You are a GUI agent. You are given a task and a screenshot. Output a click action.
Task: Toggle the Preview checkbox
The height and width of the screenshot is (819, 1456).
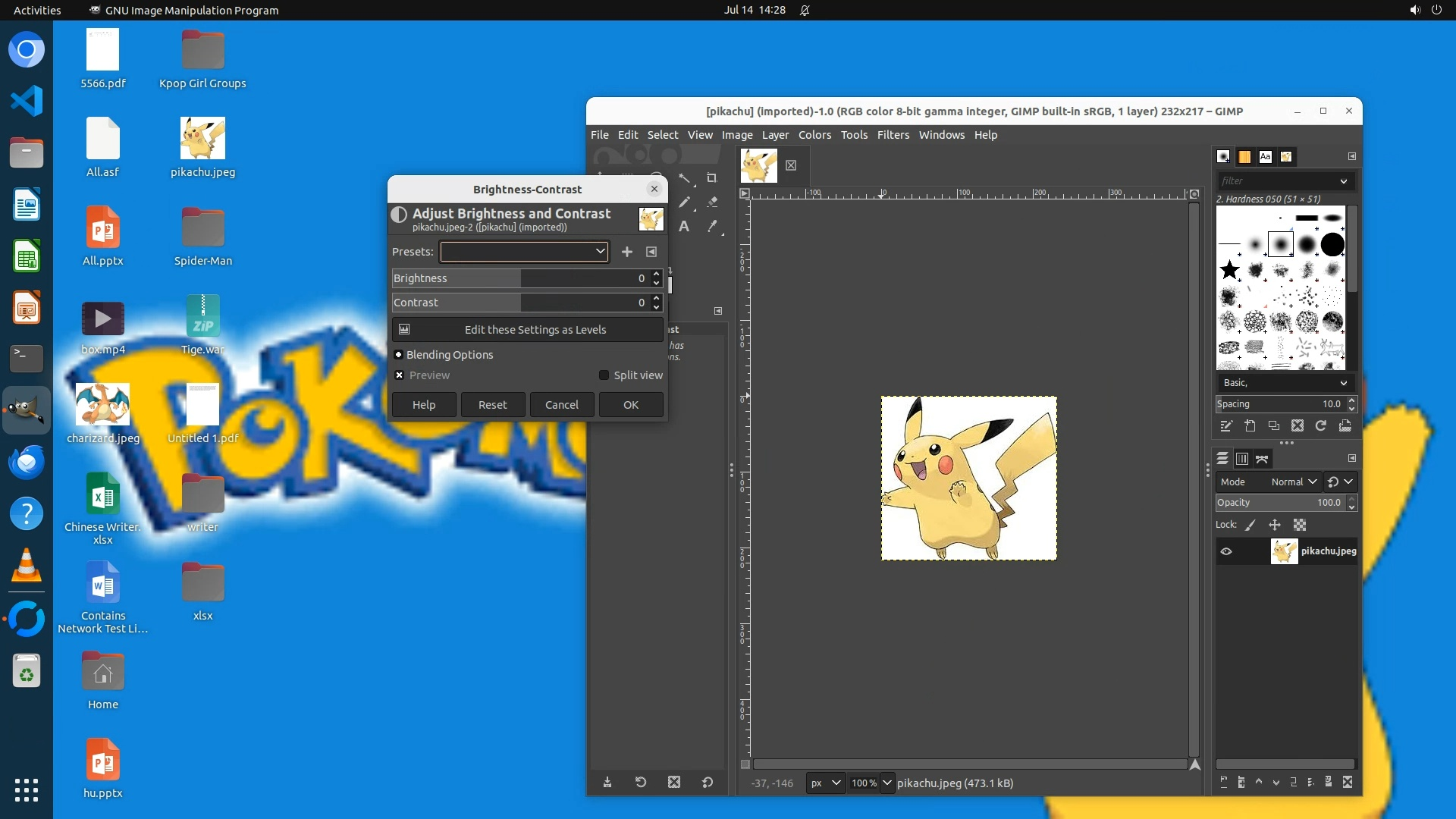(400, 375)
